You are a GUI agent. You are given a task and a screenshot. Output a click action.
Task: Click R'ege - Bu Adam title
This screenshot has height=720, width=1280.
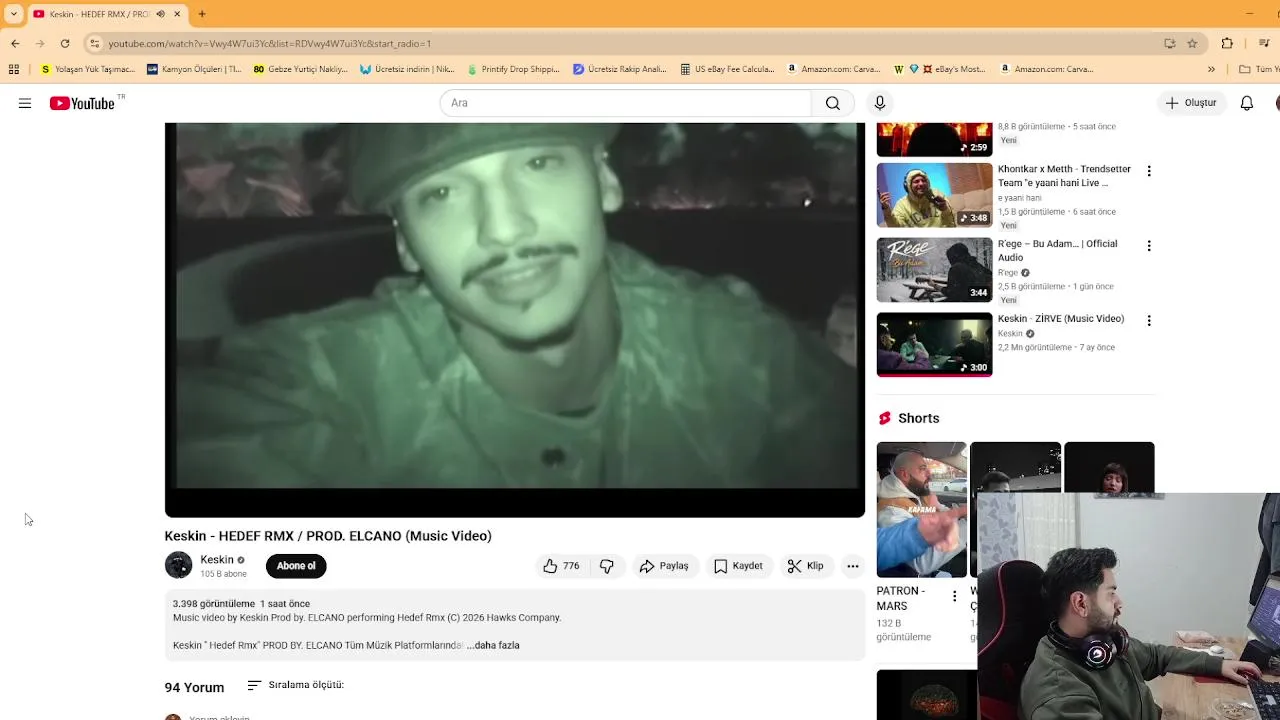point(1057,251)
